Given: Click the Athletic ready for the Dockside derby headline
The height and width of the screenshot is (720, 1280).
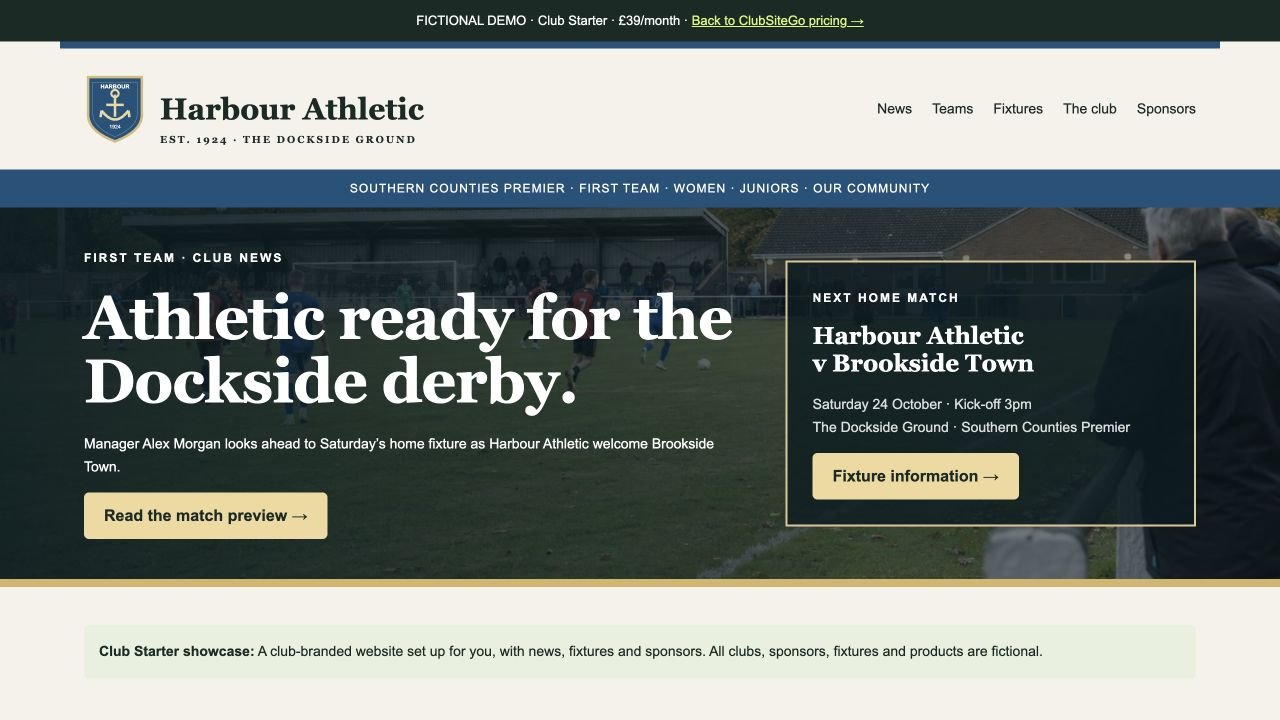Looking at the screenshot, I should point(408,350).
